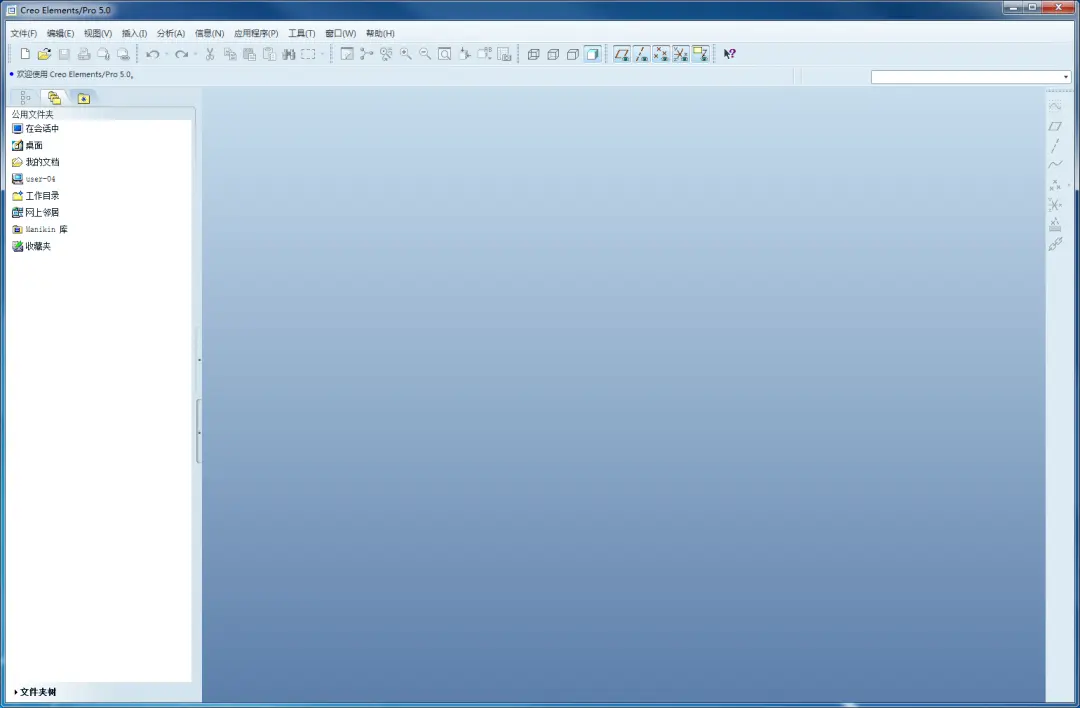Select the Wireframe display style icon
The height and width of the screenshot is (708, 1080).
tap(533, 54)
